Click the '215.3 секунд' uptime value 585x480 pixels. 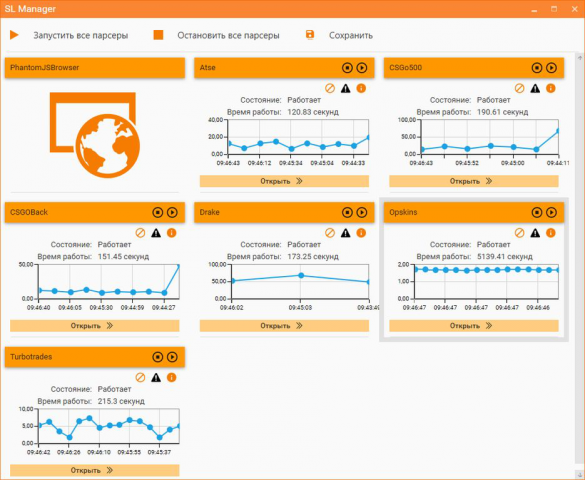pos(121,401)
